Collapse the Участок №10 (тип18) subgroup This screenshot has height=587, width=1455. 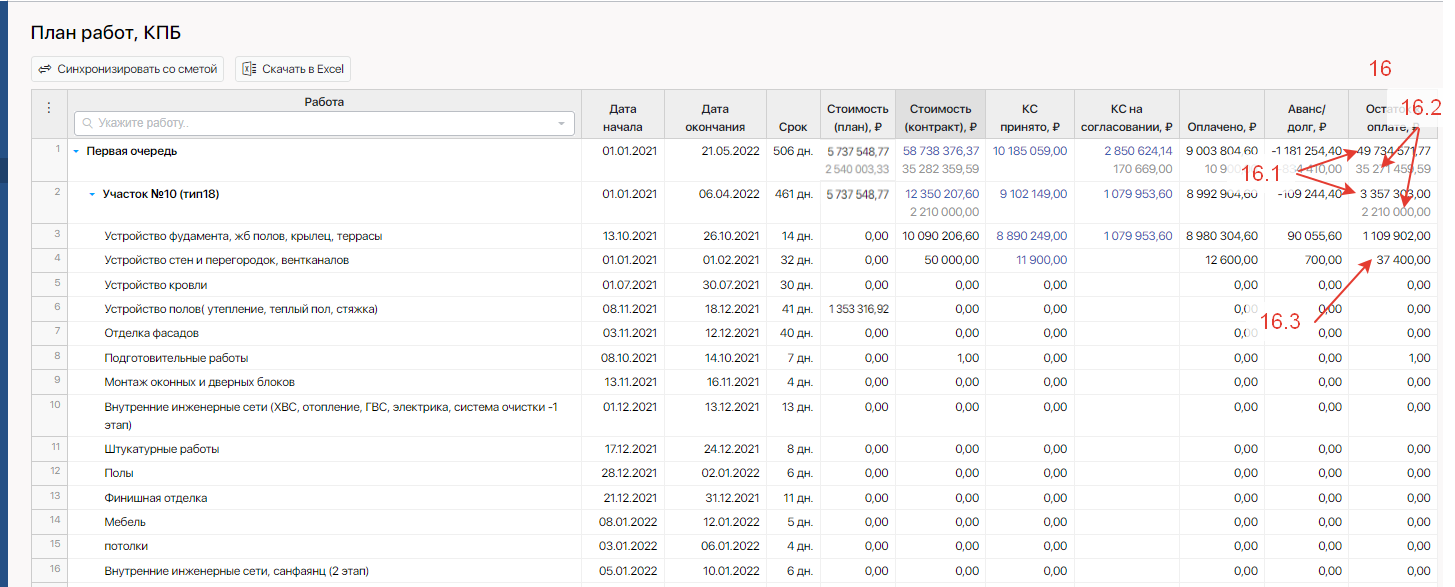click(92, 195)
